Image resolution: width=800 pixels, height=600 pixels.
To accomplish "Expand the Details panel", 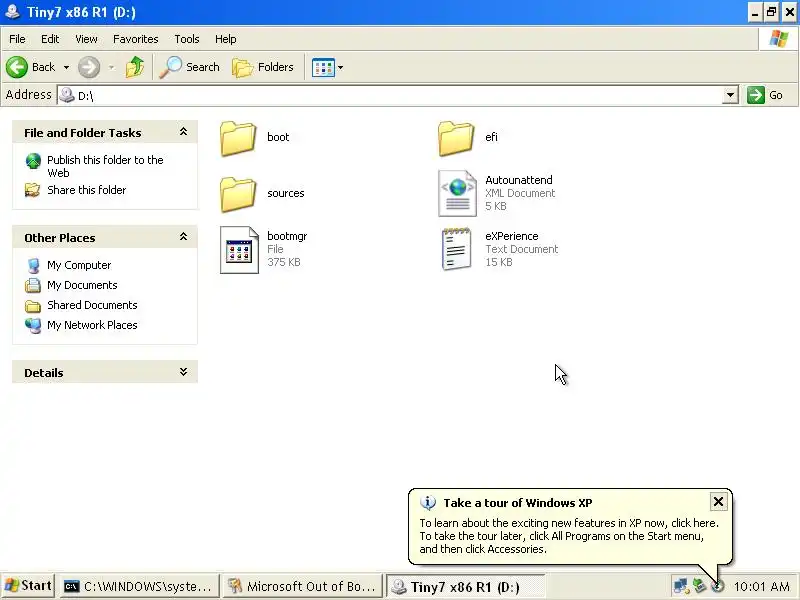I will click(x=184, y=372).
